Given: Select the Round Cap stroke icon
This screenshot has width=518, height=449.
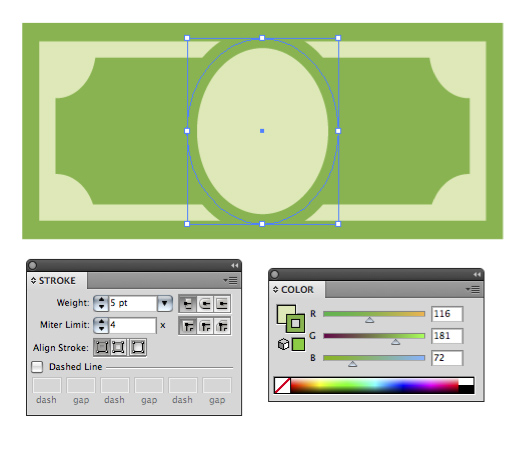Looking at the screenshot, I should [205, 304].
